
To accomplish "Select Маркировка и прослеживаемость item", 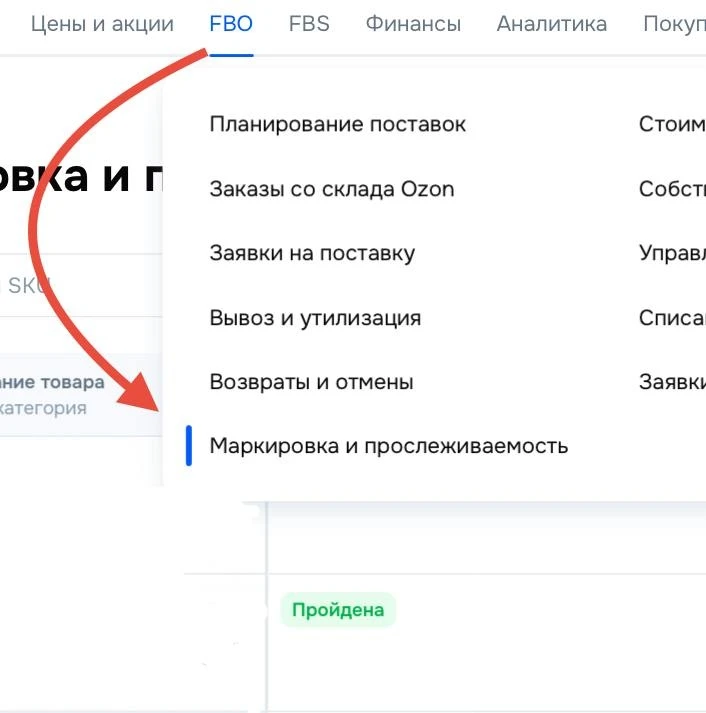I will tap(389, 446).
